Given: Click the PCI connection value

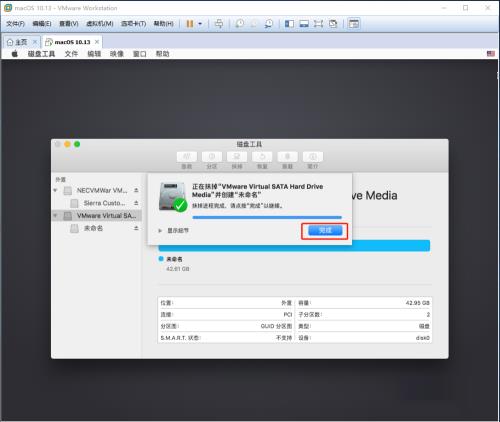Looking at the screenshot, I should coord(288,314).
